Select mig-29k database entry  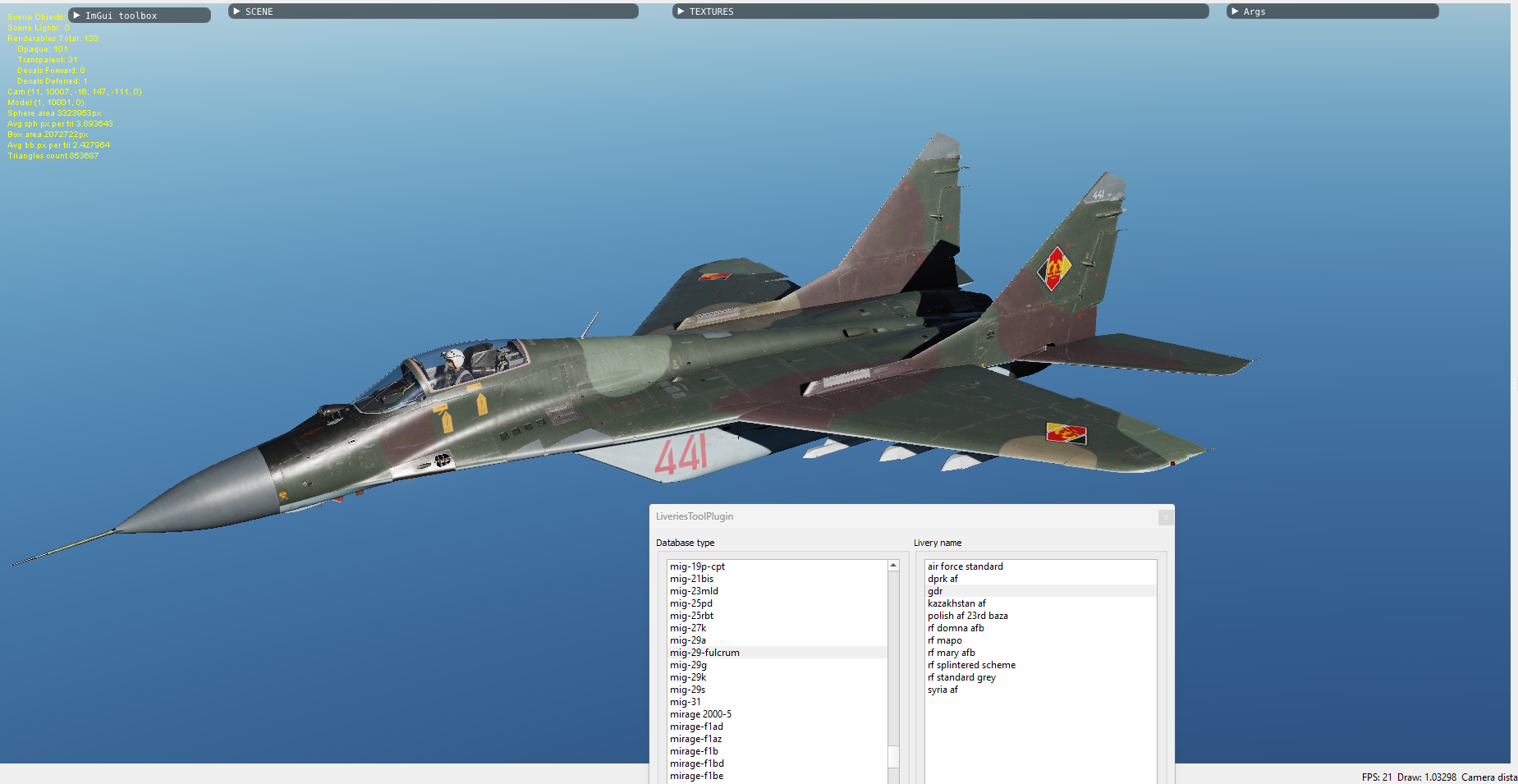pos(777,677)
